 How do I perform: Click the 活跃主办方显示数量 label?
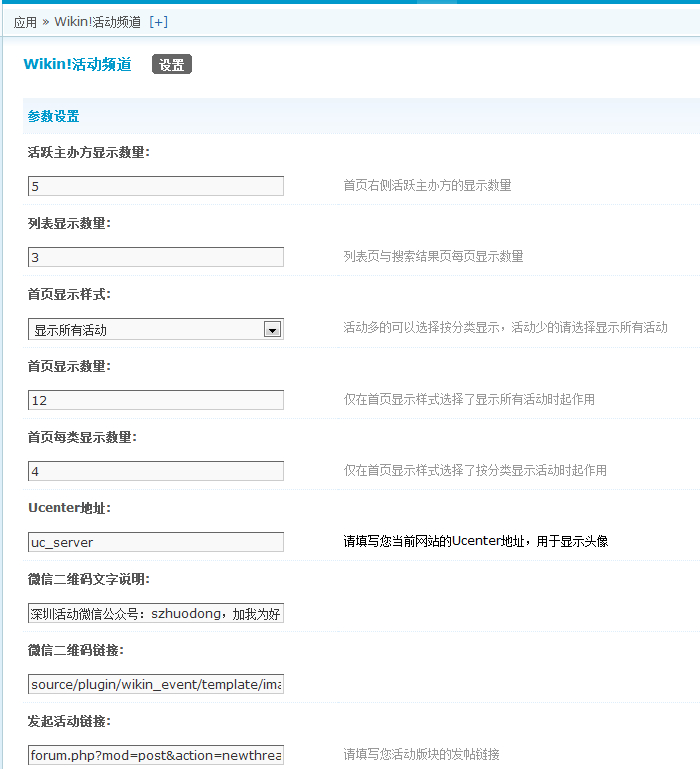(89, 153)
